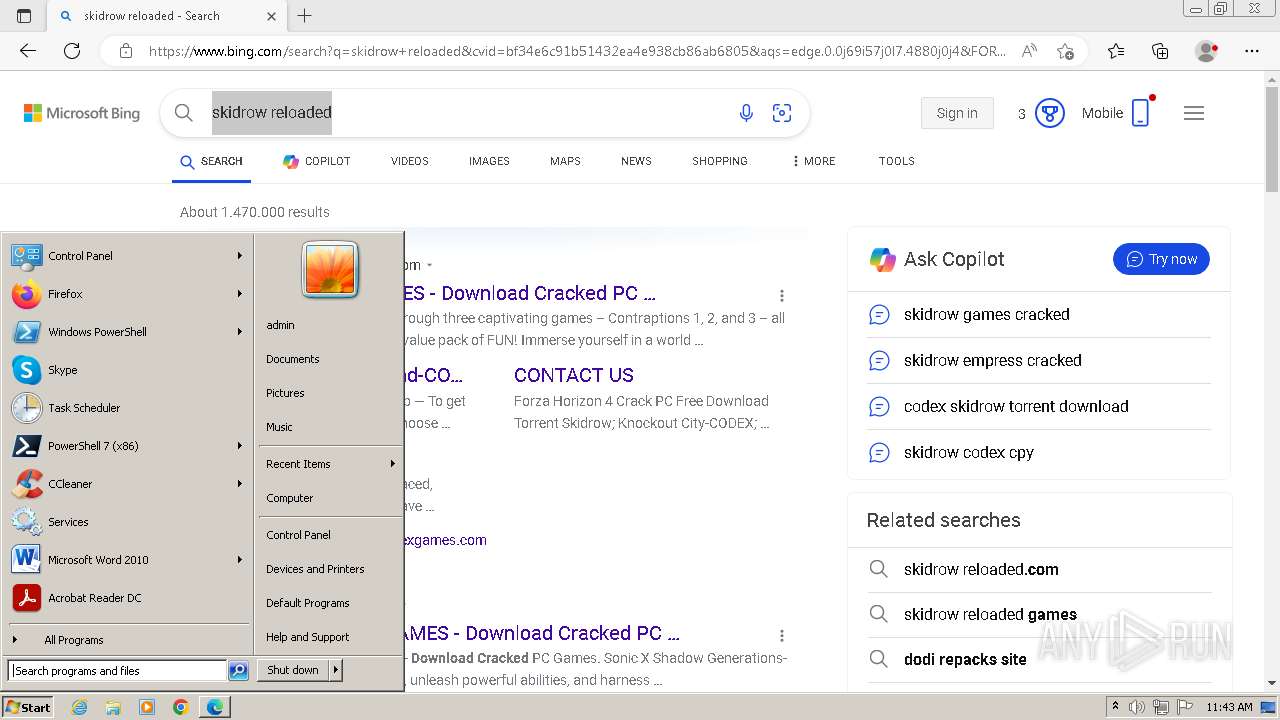
Task: Select 'skidrow codex cpy' suggestion
Action: click(969, 452)
